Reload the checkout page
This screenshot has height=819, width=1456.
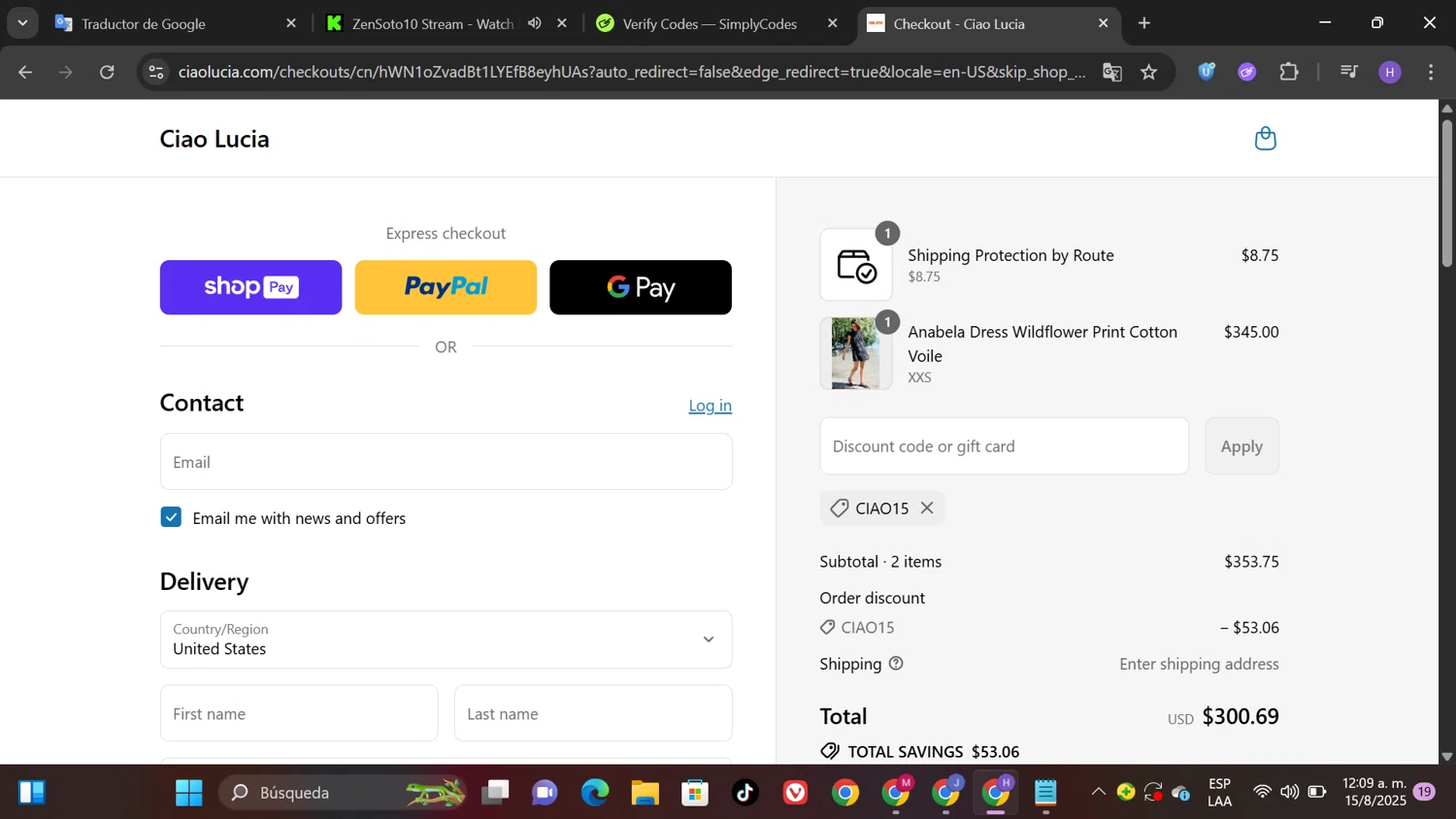(x=107, y=72)
